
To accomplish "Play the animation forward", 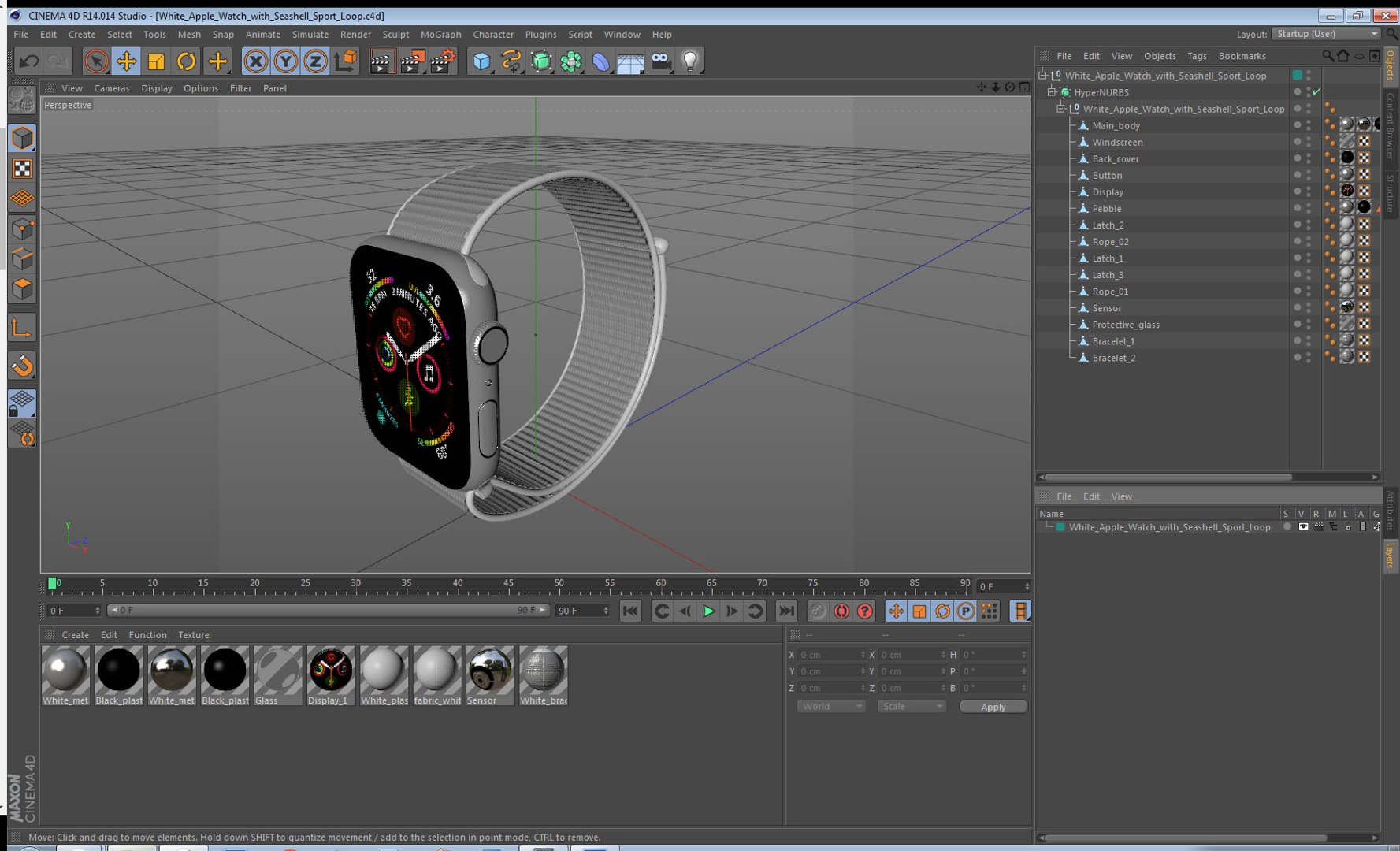I will 708,611.
